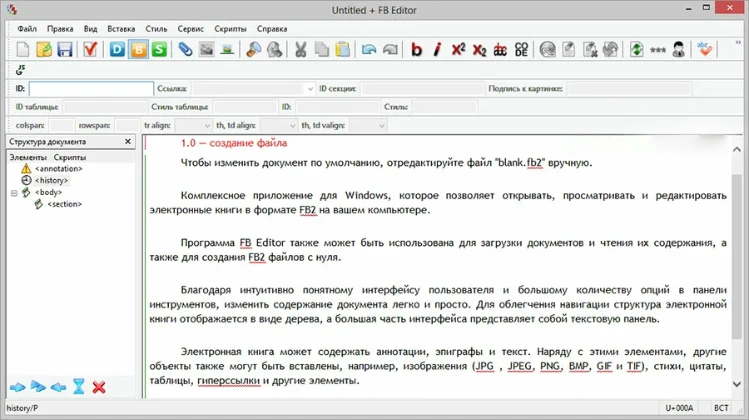This screenshot has width=749, height=420.
Task: Open the Сервис menu
Action: 191,29
